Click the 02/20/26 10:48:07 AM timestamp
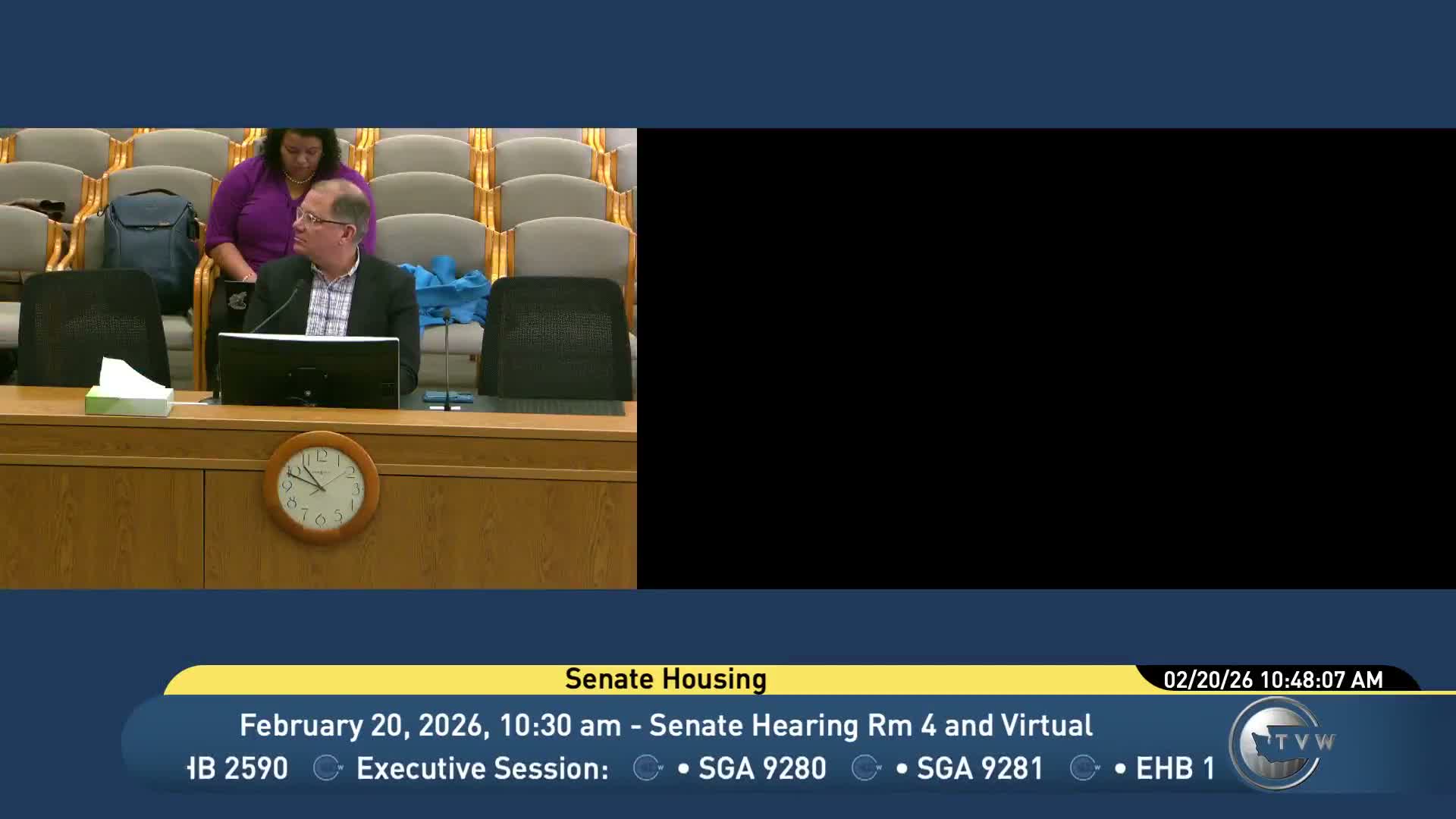Viewport: 1456px width, 819px height. [1273, 679]
